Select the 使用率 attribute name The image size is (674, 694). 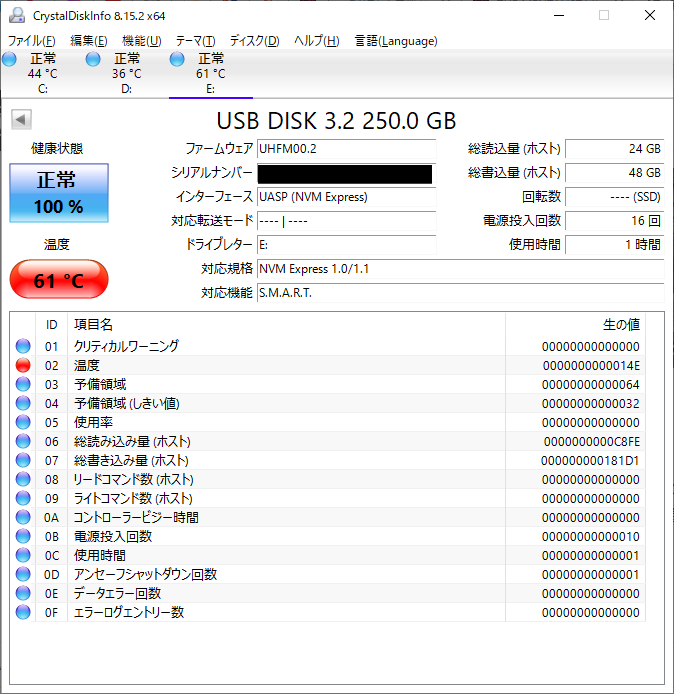(93, 422)
